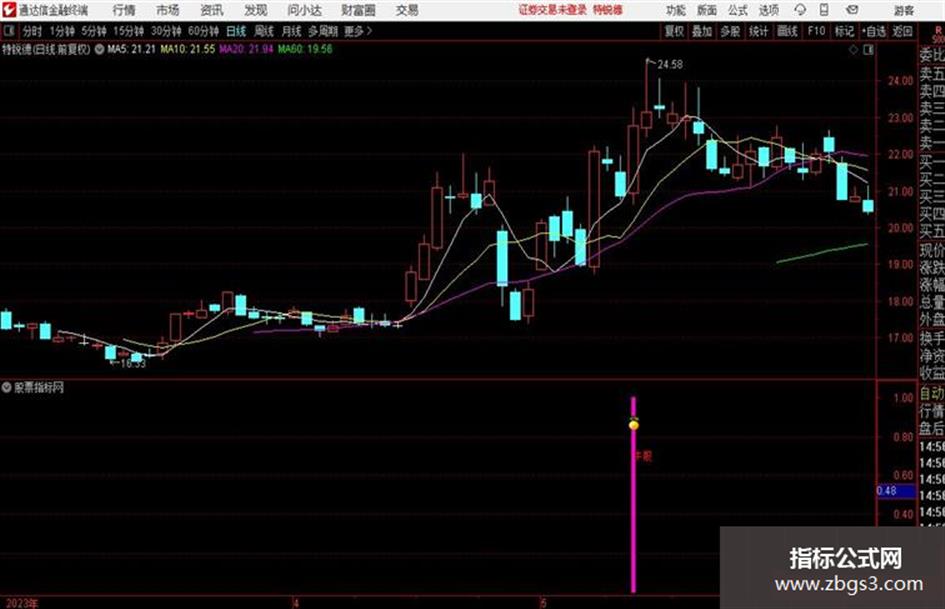Screen dimensions: 945x609
Task: Expand the 股票指标网 sub-indicator dropdown arrow
Action: click(7, 388)
